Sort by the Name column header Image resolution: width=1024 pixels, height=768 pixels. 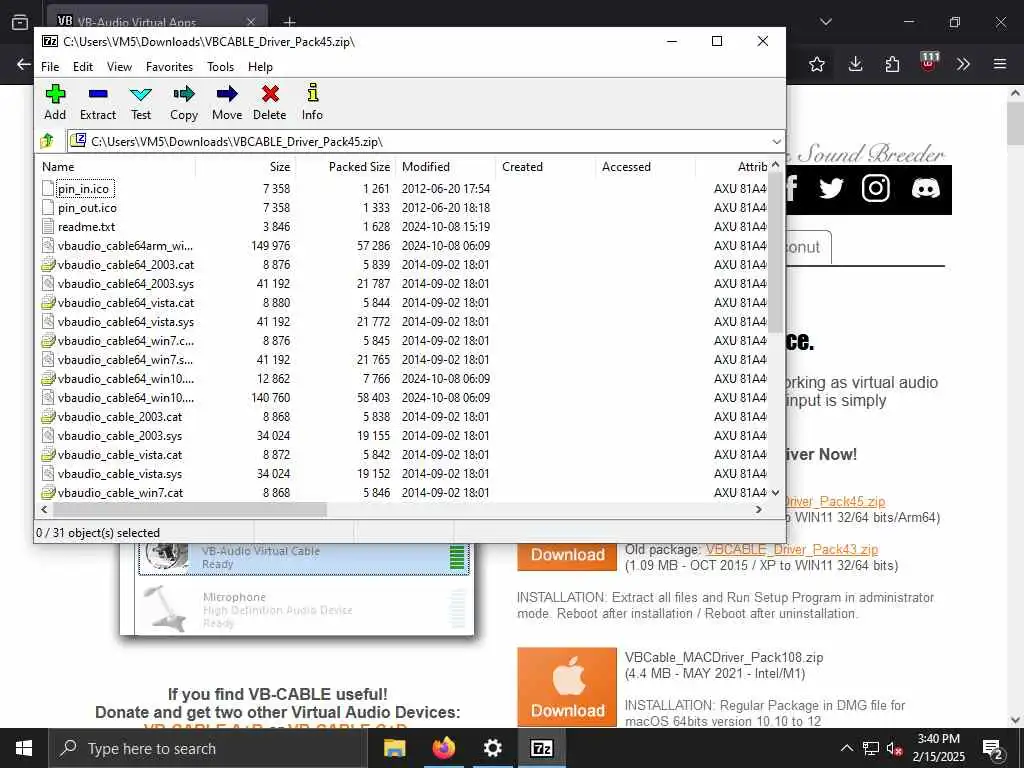pos(115,167)
